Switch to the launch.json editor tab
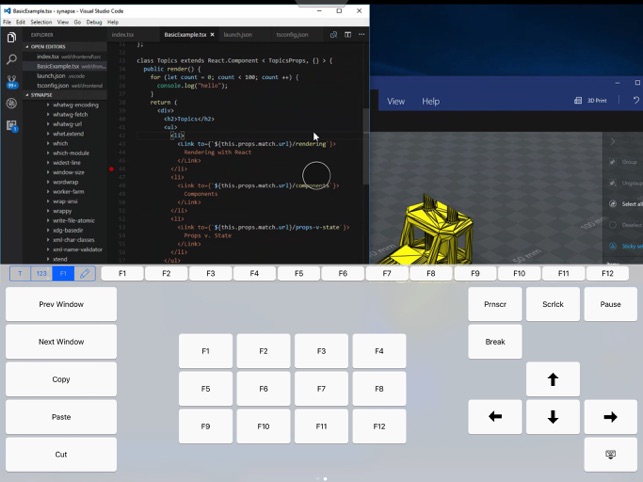This screenshot has height=482, width=643. coord(238,35)
